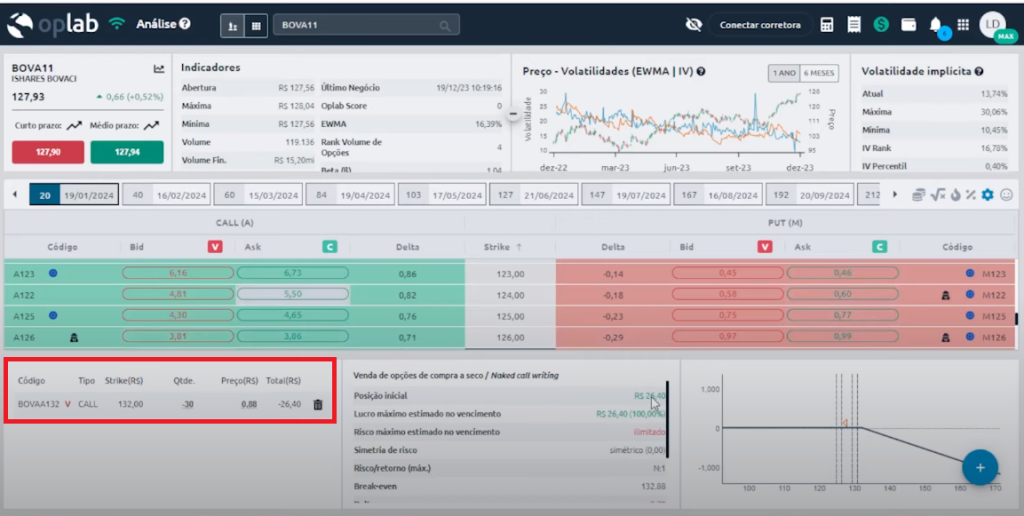
Task: Delete the BOVAA132 position with trash icon
Action: pos(318,405)
